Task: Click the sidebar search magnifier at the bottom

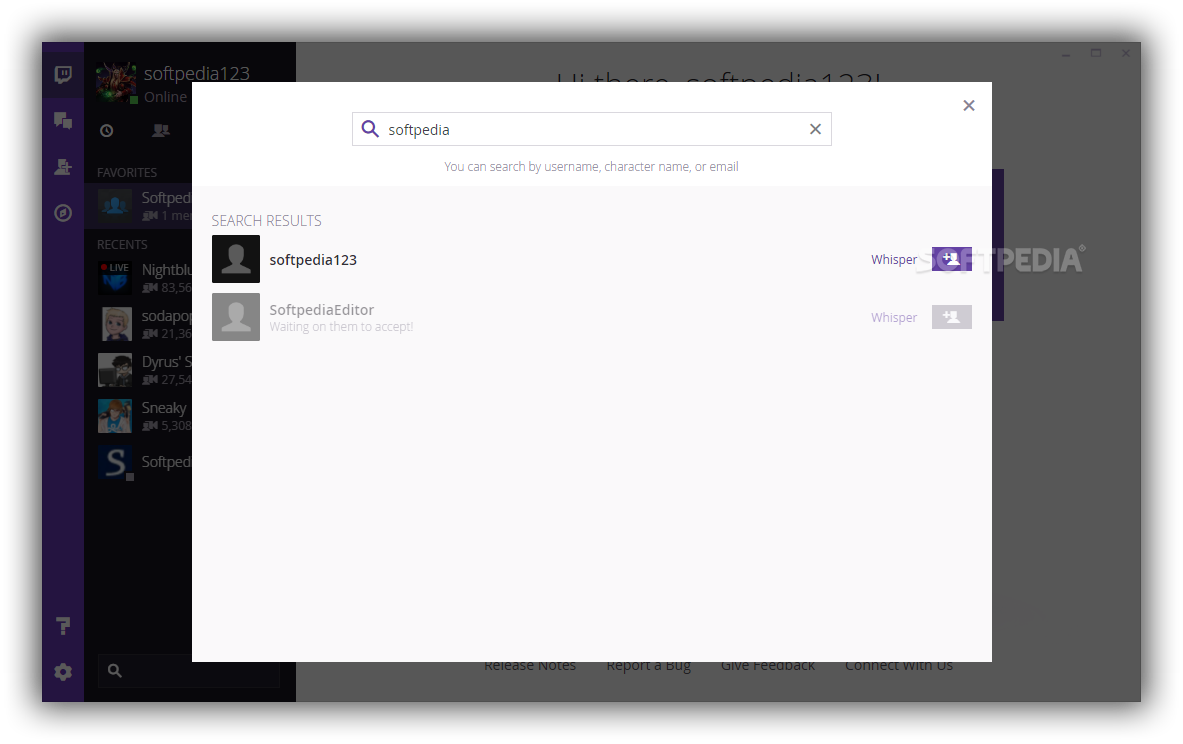Action: click(x=115, y=670)
